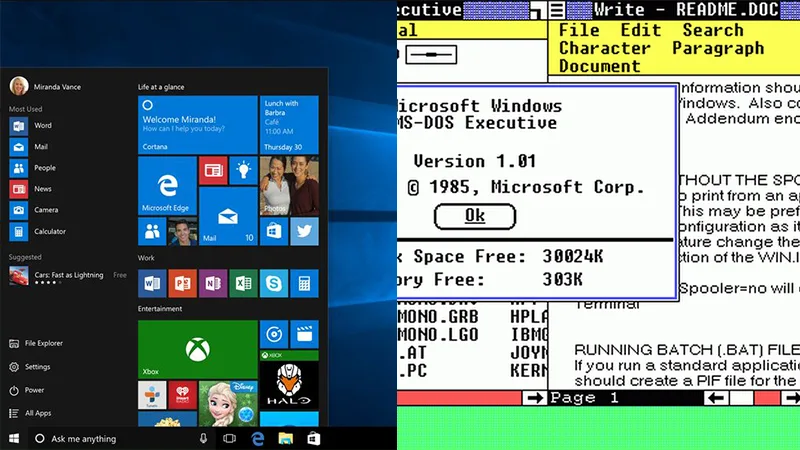Viewport: 800px width, 450px height.
Task: Open Mail from the Most Used list
Action: click(29, 147)
